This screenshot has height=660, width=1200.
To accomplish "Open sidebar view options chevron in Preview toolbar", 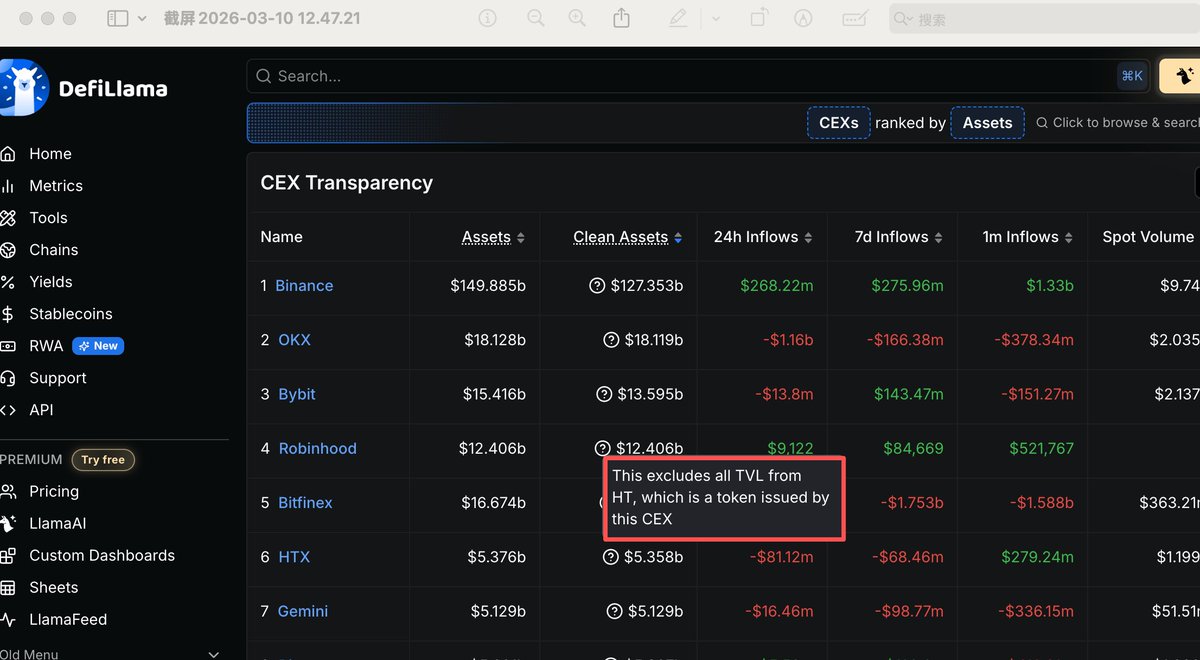I will tap(142, 18).
